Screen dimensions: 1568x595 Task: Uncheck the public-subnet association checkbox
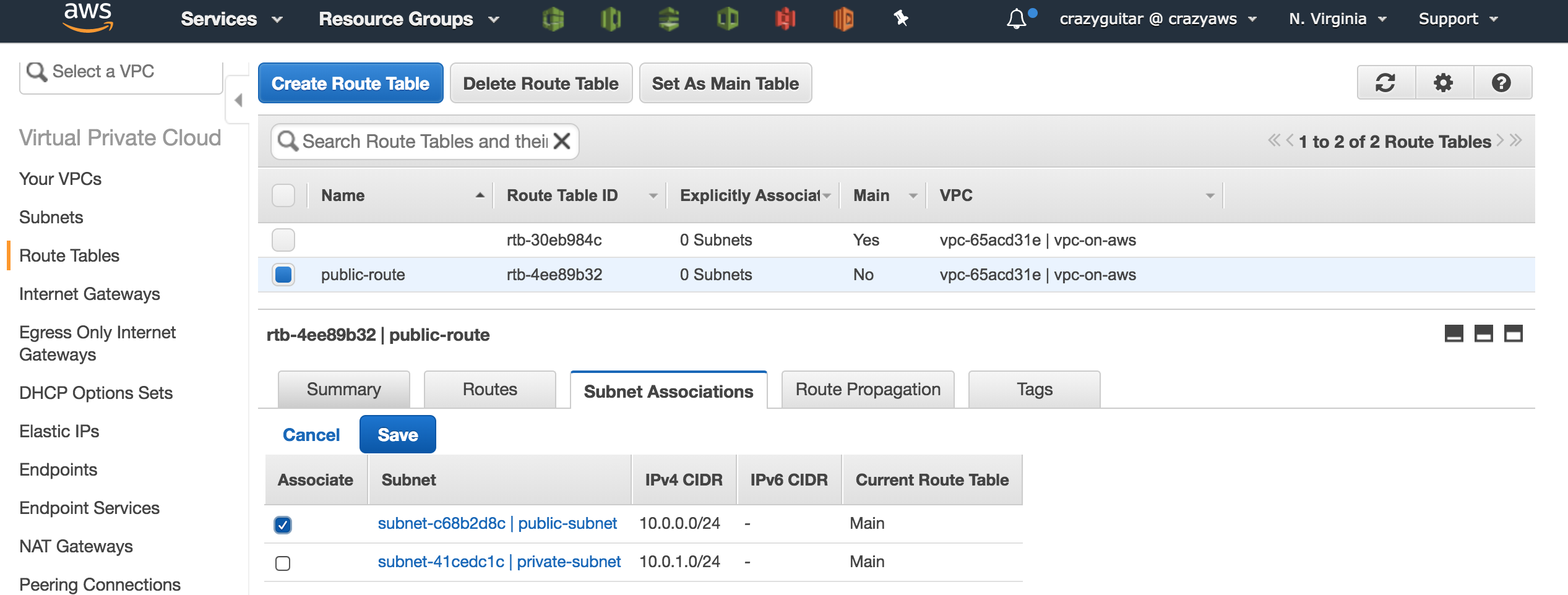(x=283, y=524)
